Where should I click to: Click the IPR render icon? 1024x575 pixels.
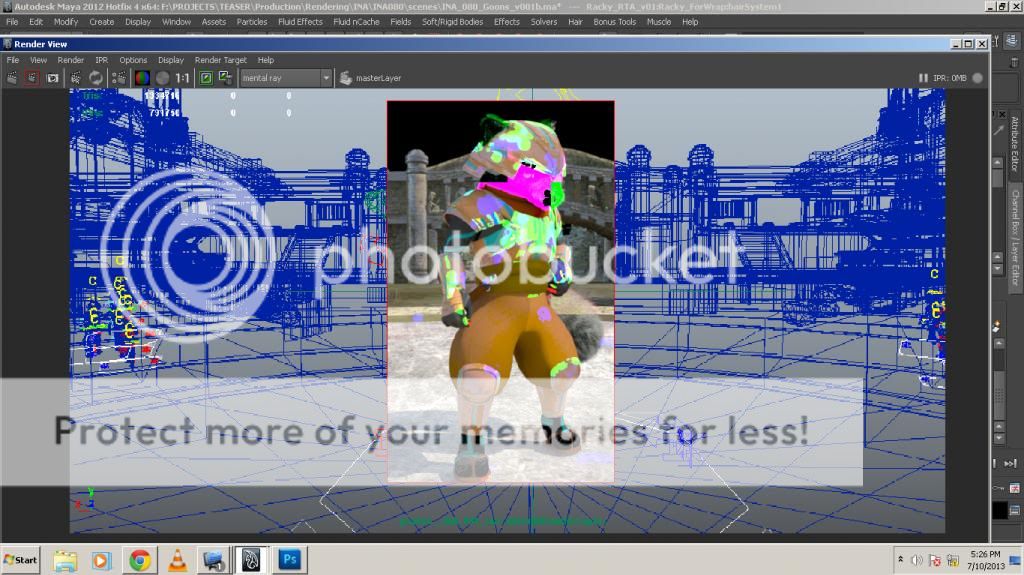[x=75, y=78]
